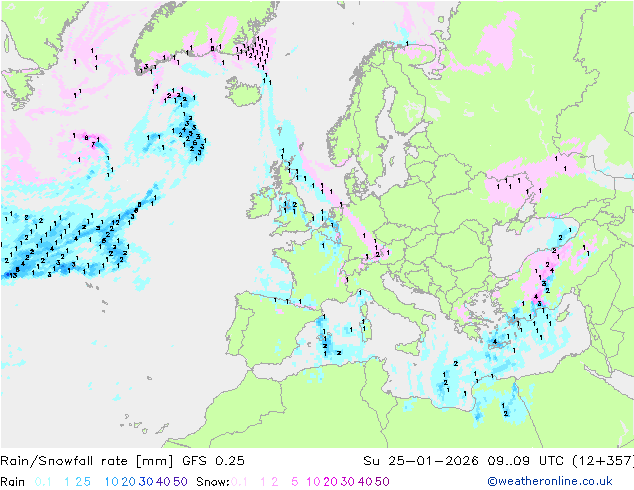Pick the Snow 40 legend color value

(x=365, y=482)
